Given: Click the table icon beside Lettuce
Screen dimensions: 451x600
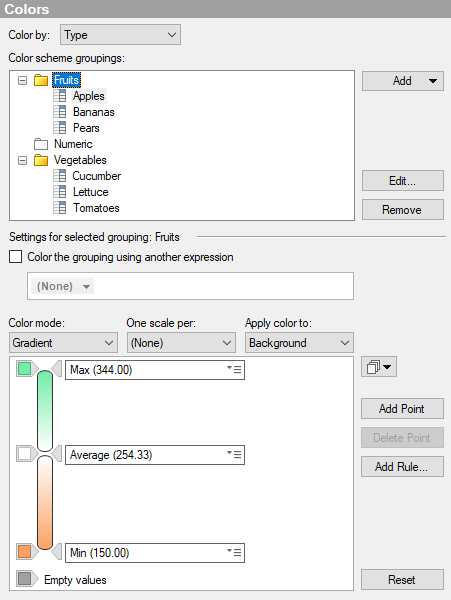Looking at the screenshot, I should tap(60, 192).
